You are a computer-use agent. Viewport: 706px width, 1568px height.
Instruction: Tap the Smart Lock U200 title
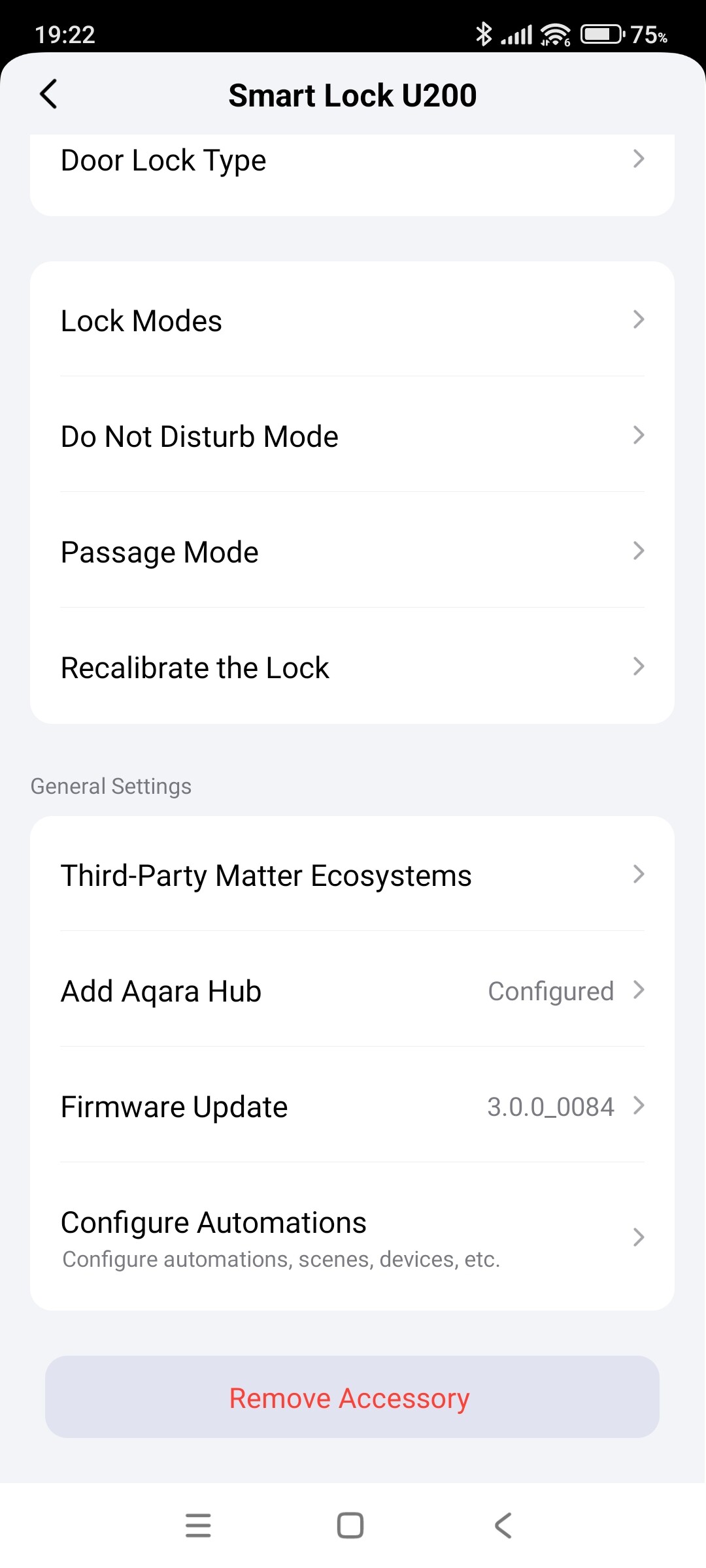tap(352, 95)
